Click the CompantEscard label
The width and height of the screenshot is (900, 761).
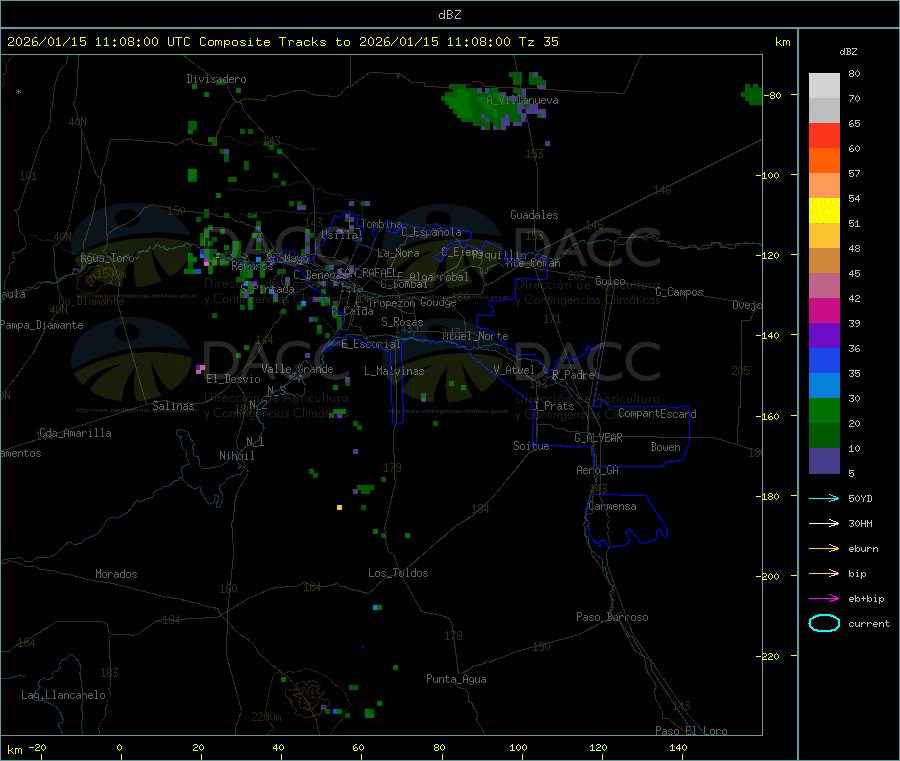(657, 413)
